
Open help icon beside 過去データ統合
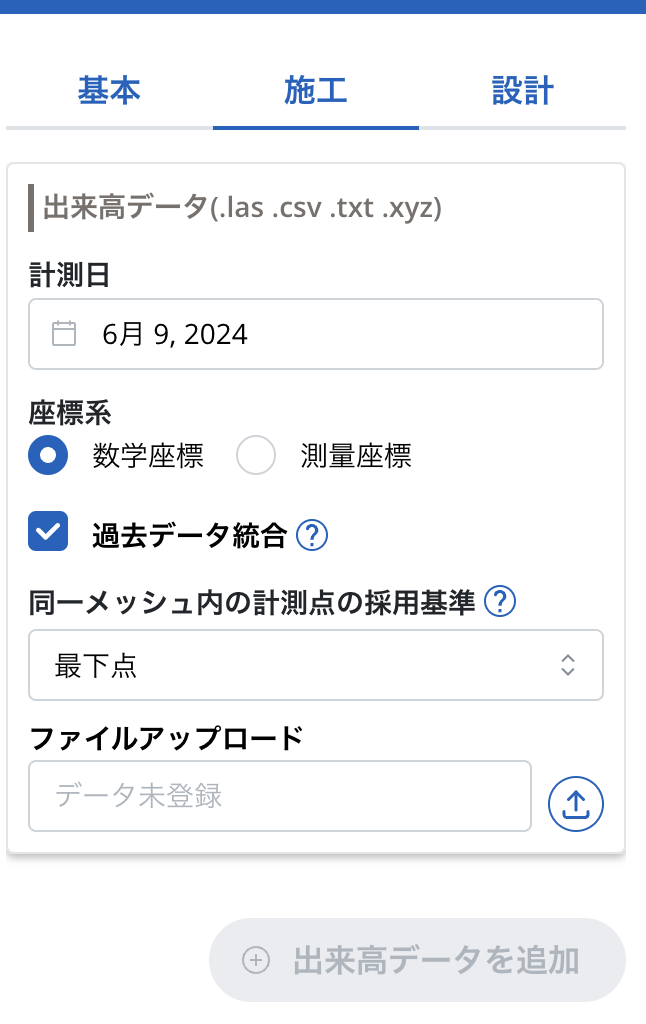(x=312, y=537)
